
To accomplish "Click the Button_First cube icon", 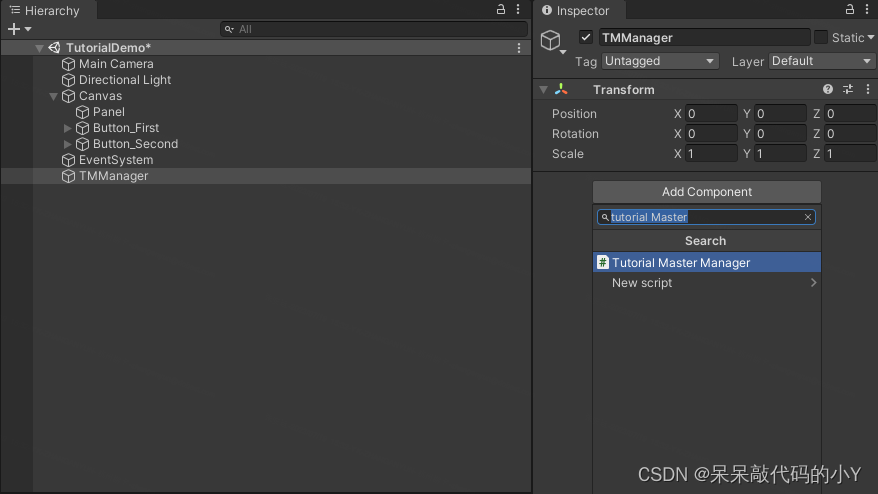I will point(82,128).
